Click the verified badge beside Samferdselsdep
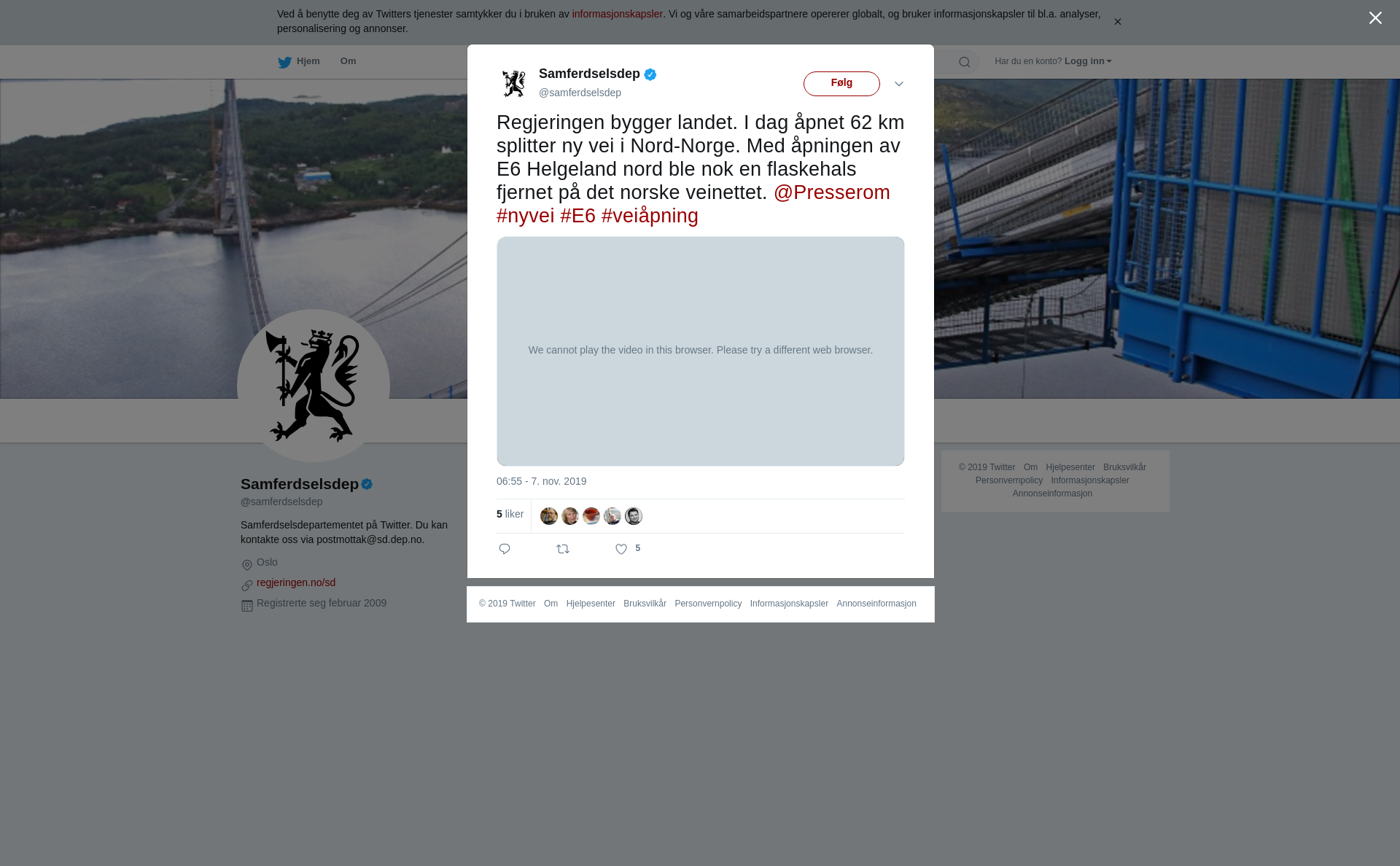 point(650,74)
